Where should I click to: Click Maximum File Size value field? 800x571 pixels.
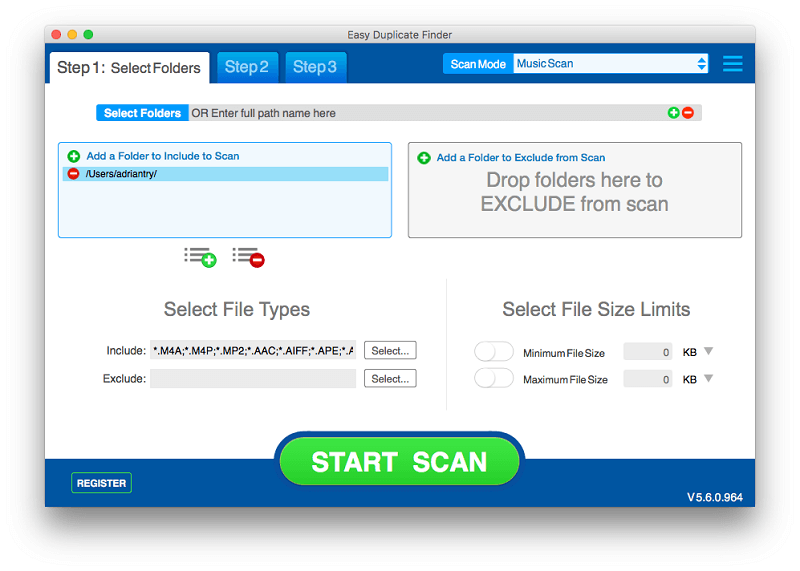click(x=647, y=379)
